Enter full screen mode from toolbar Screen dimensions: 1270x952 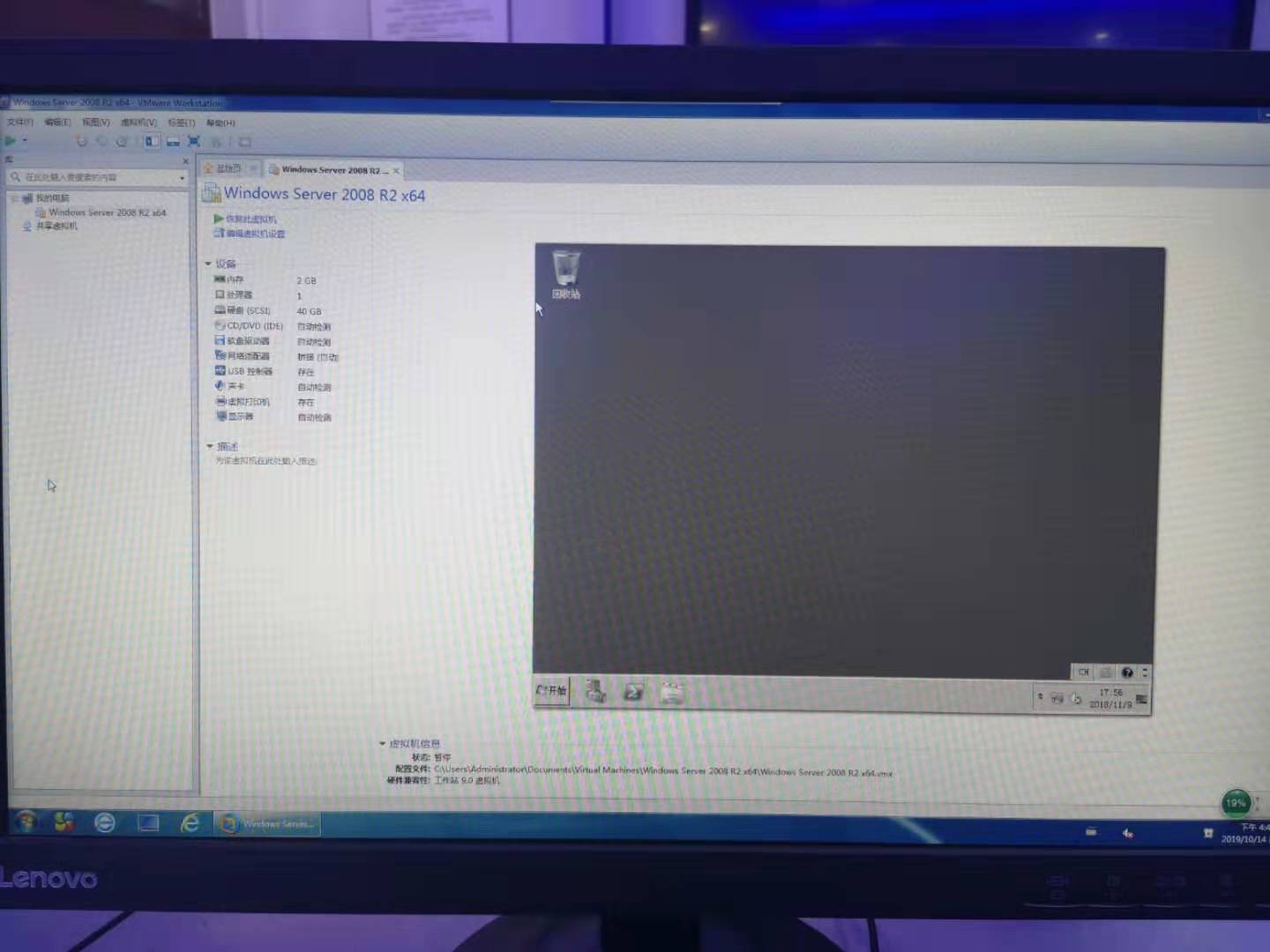click(194, 141)
